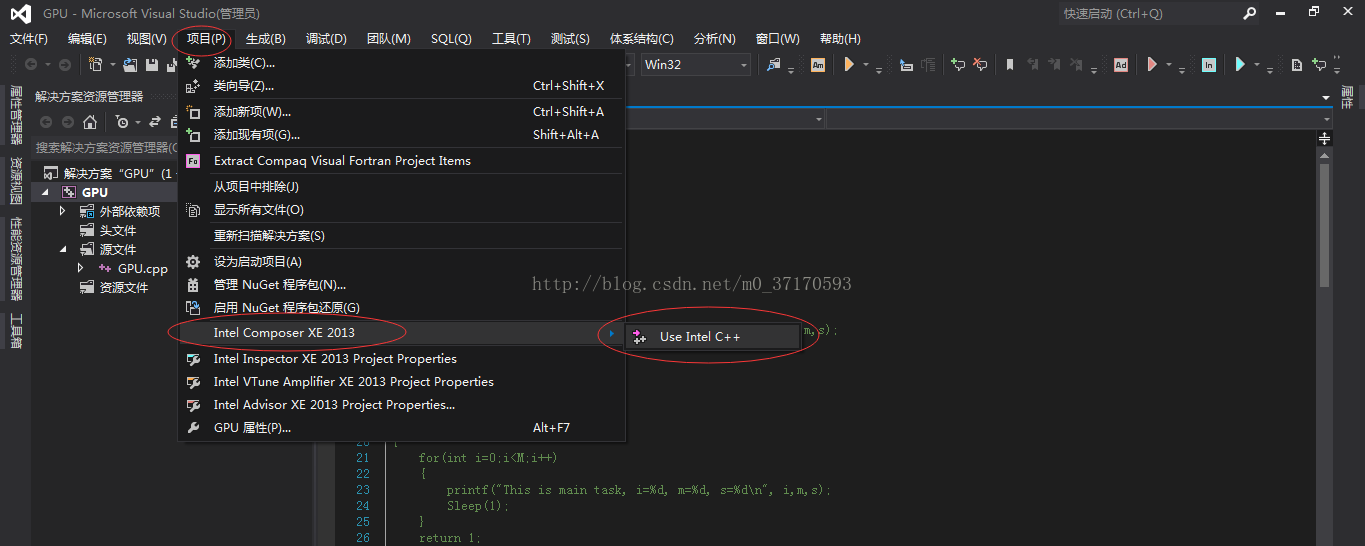Click the red Advisor start arrow
This screenshot has height=546, width=1365.
(1152, 64)
